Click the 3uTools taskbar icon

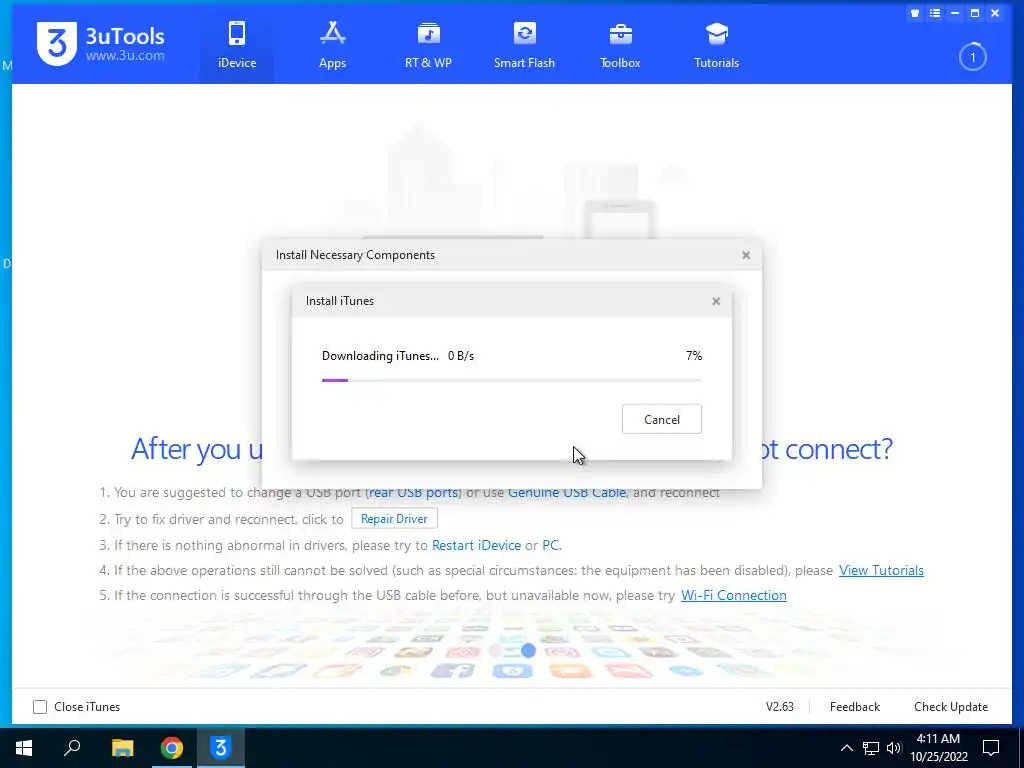point(221,748)
